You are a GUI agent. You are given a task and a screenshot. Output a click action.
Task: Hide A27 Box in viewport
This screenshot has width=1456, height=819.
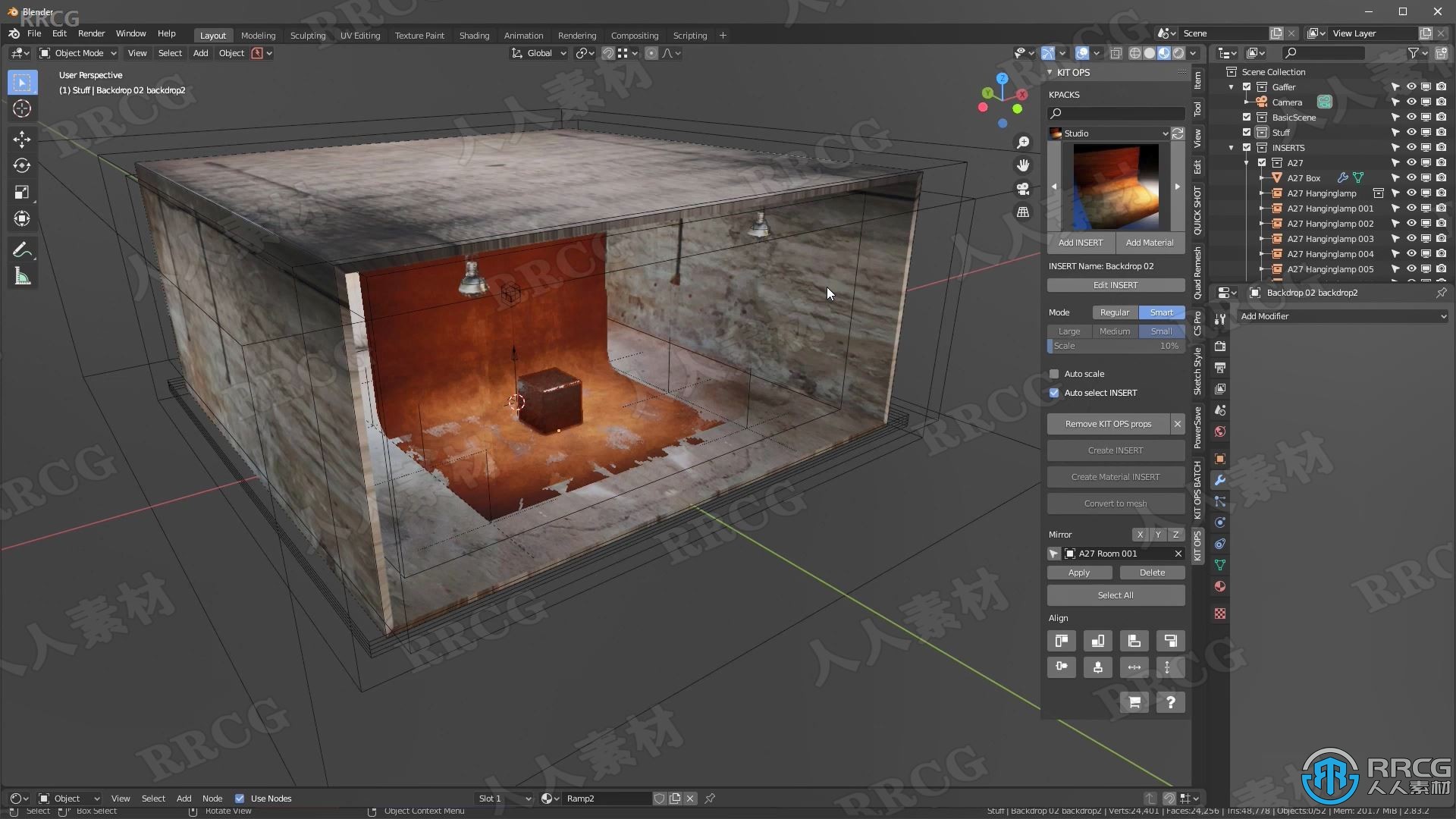tap(1411, 178)
